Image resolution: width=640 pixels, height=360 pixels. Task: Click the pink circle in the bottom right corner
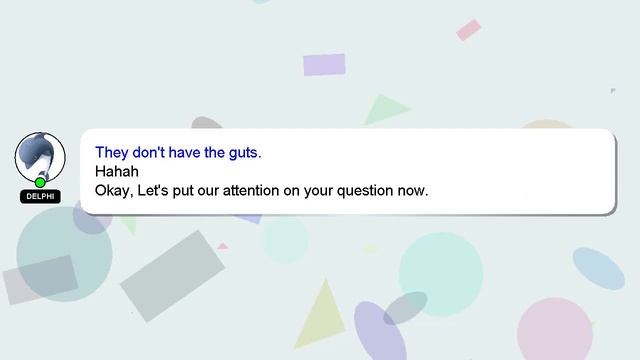point(555,329)
